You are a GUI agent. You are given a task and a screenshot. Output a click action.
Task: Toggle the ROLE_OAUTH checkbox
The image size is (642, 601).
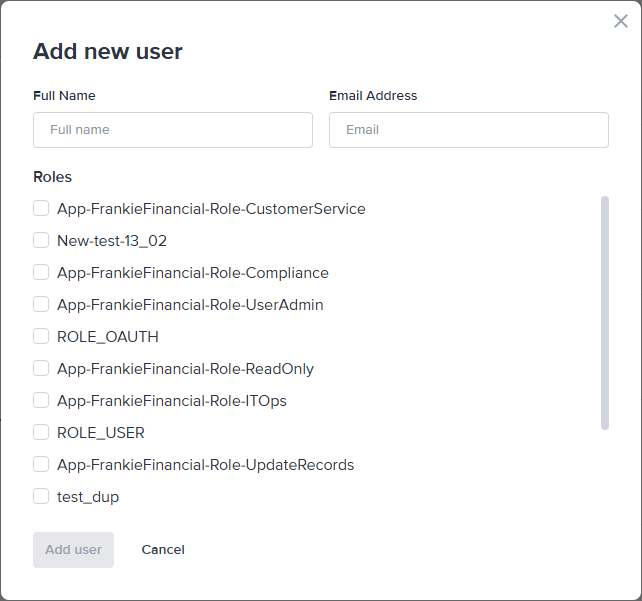[x=41, y=337]
